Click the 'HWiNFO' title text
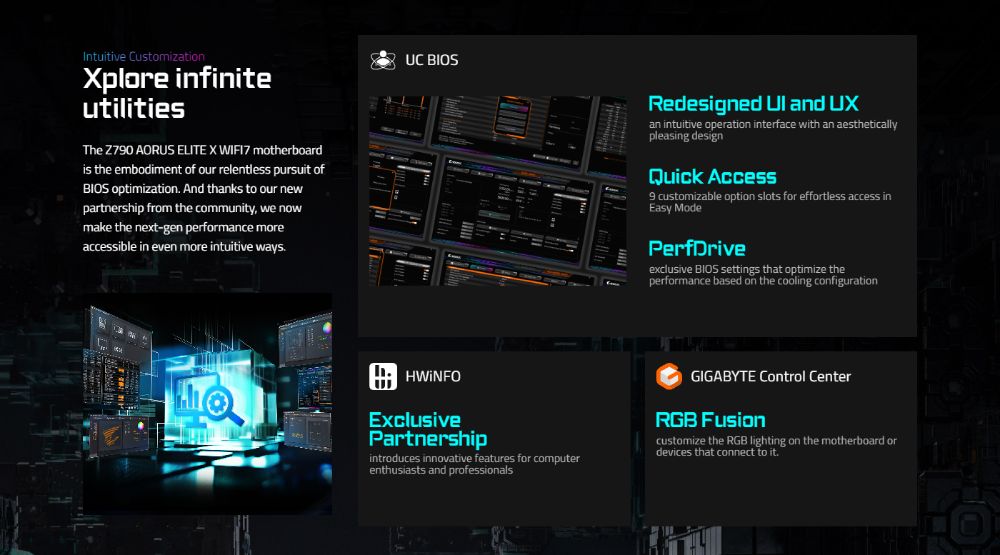The image size is (1000, 555). (433, 376)
